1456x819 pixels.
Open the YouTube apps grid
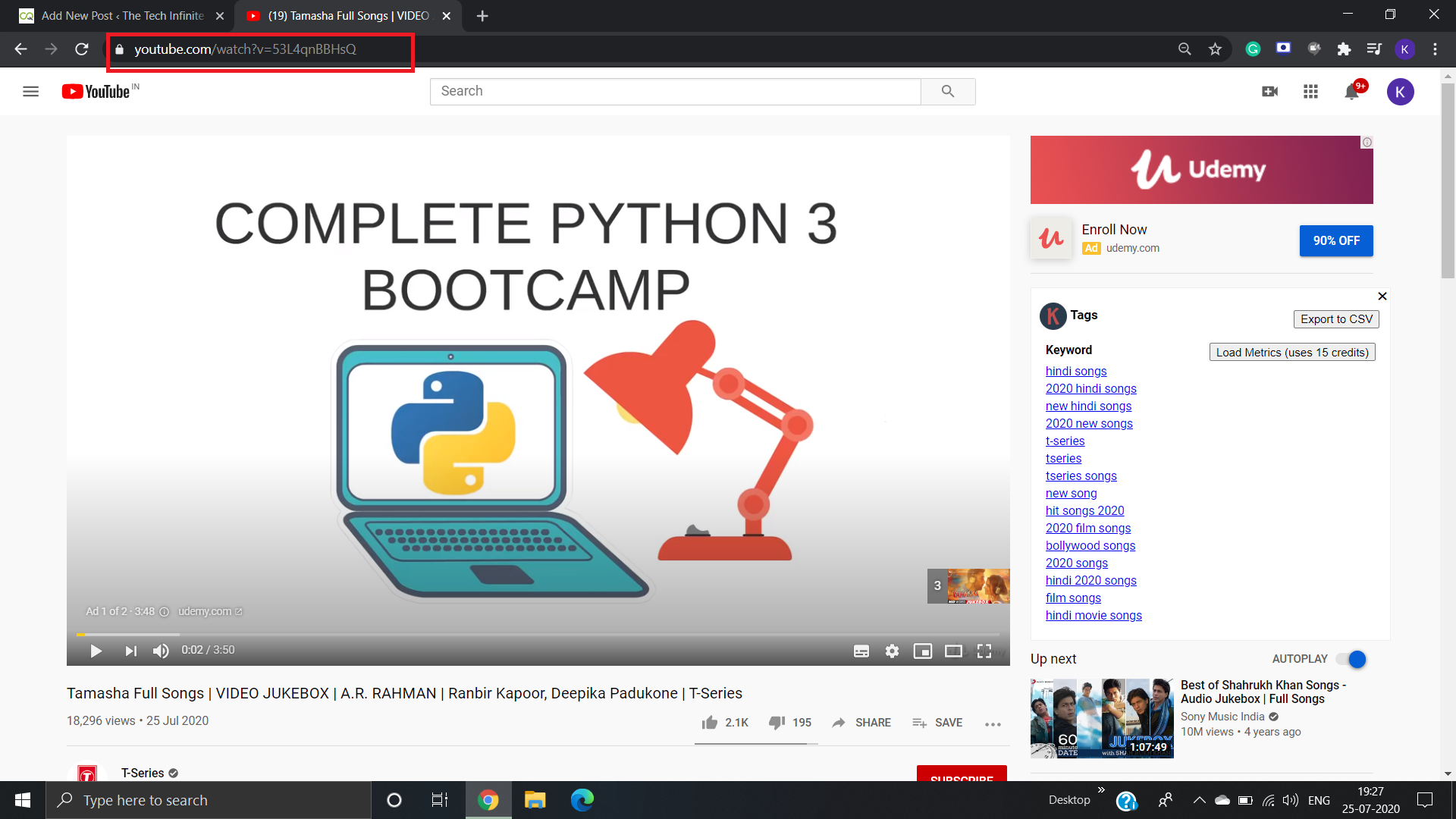pos(1310,92)
